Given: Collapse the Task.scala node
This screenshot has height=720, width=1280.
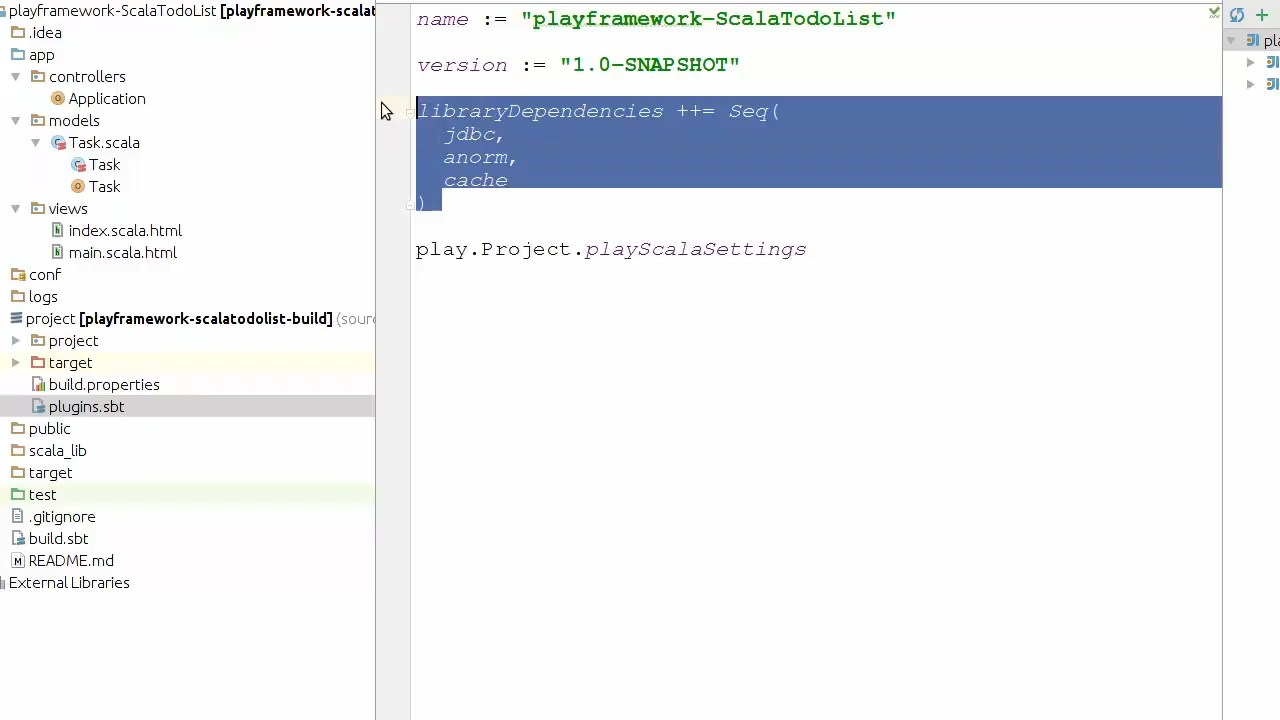Looking at the screenshot, I should pyautogui.click(x=36, y=143).
